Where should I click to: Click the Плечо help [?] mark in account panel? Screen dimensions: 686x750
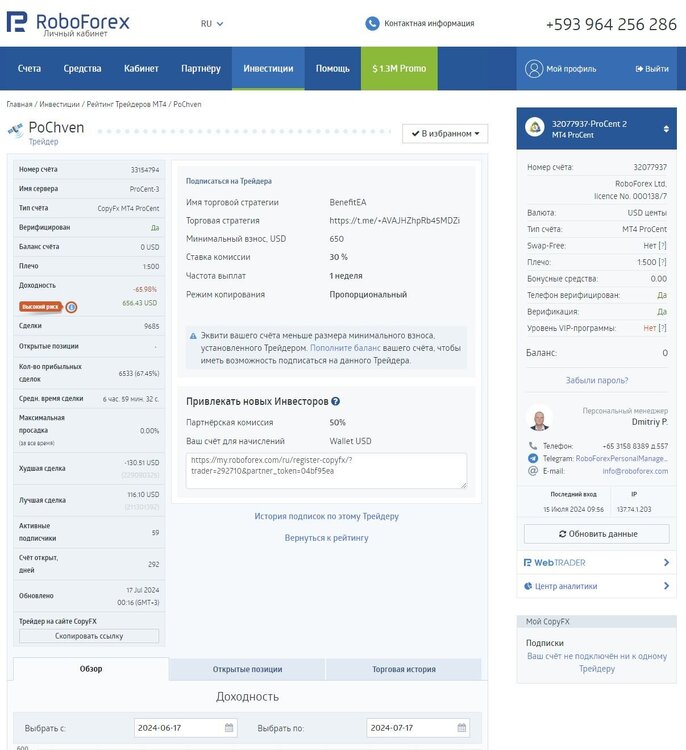click(x=662, y=262)
